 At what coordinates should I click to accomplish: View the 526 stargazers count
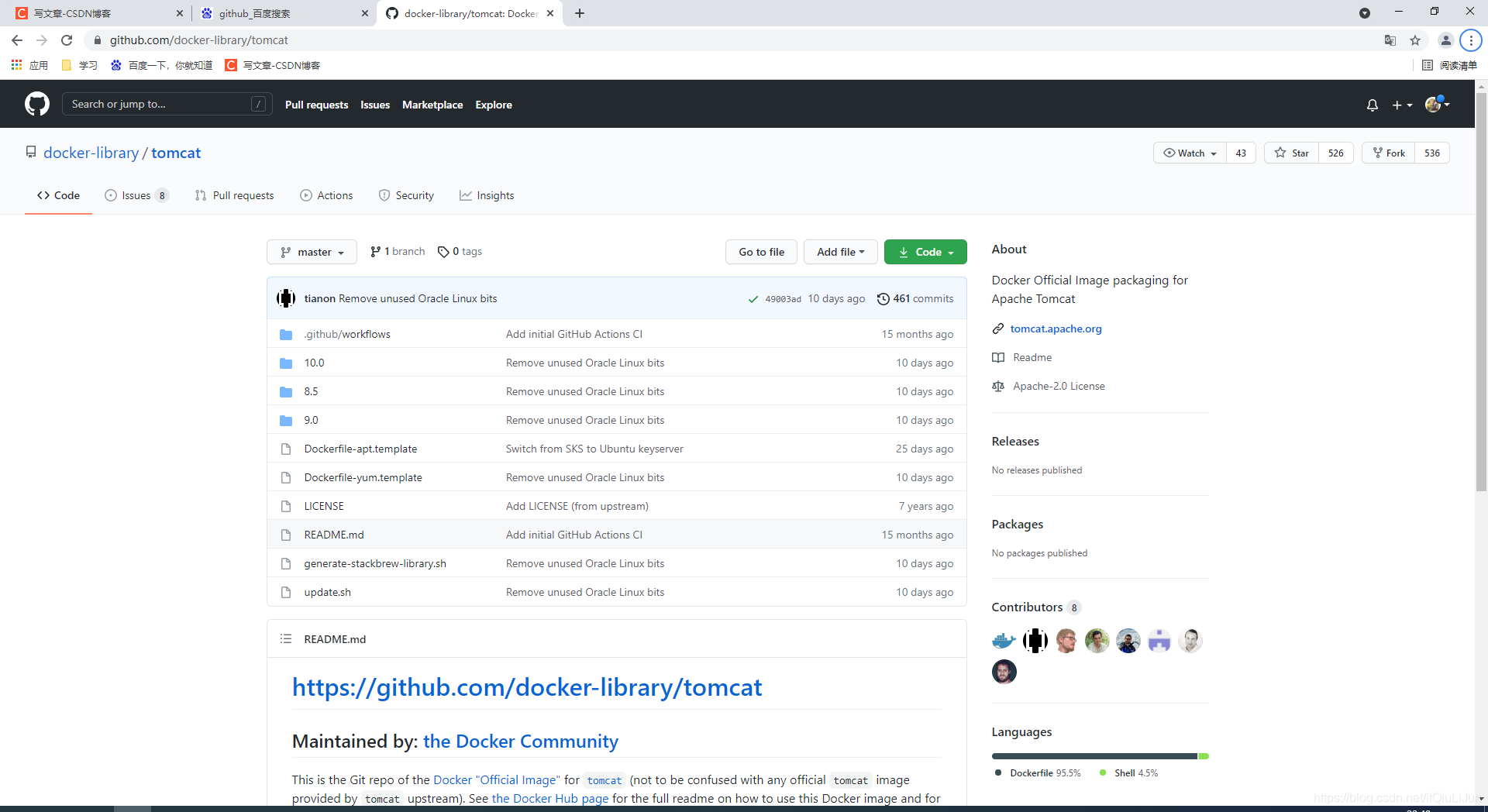[1336, 153]
